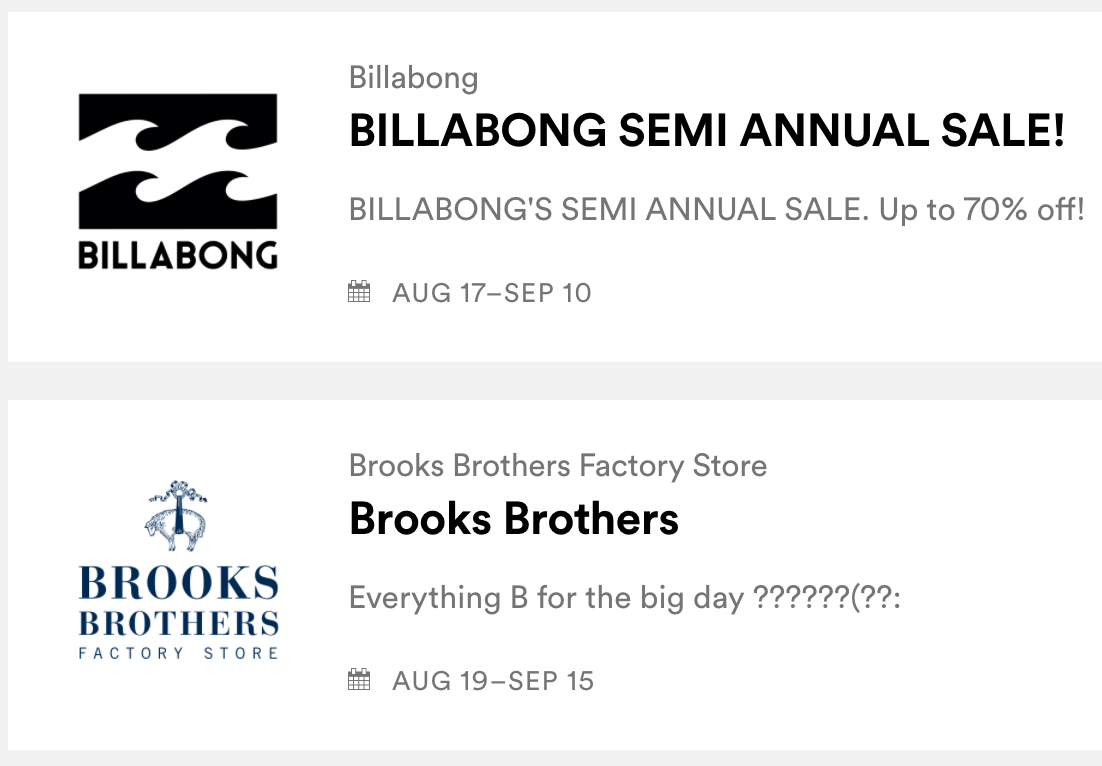Image resolution: width=1102 pixels, height=766 pixels.
Task: Open the Brooks Brothers deal headline
Action: [514, 519]
